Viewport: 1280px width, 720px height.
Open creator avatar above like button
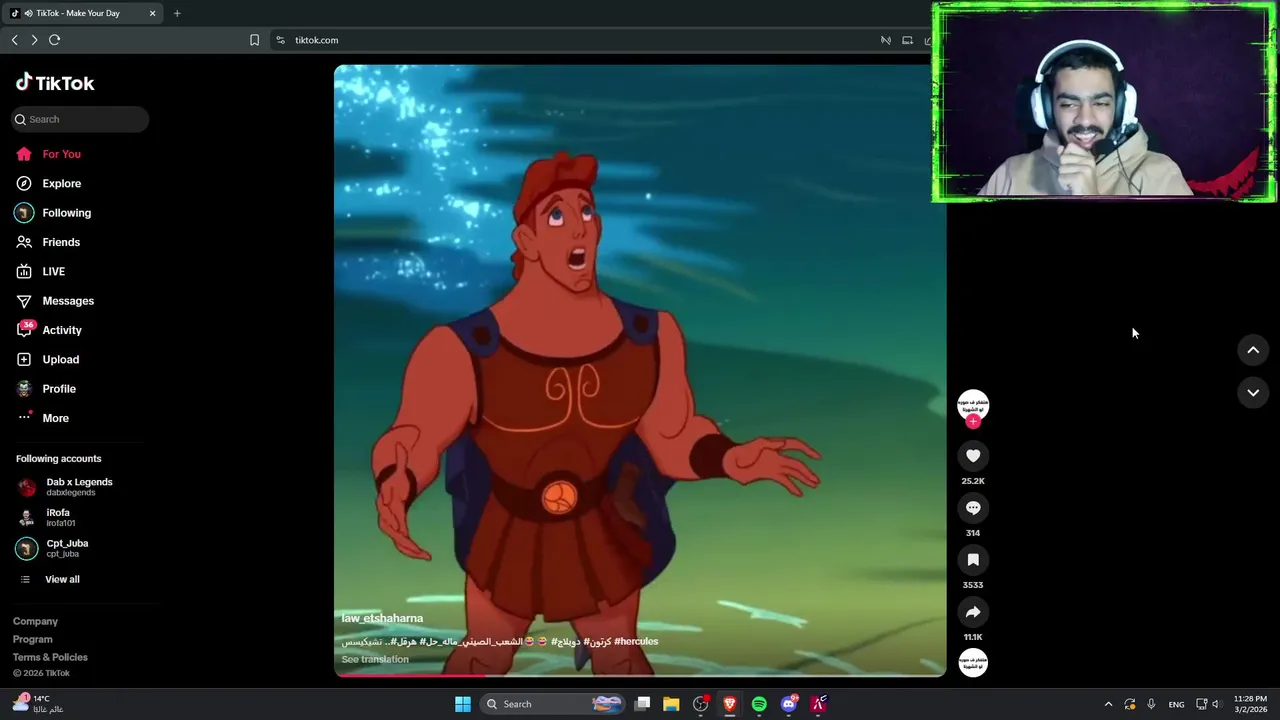pyautogui.click(x=973, y=405)
